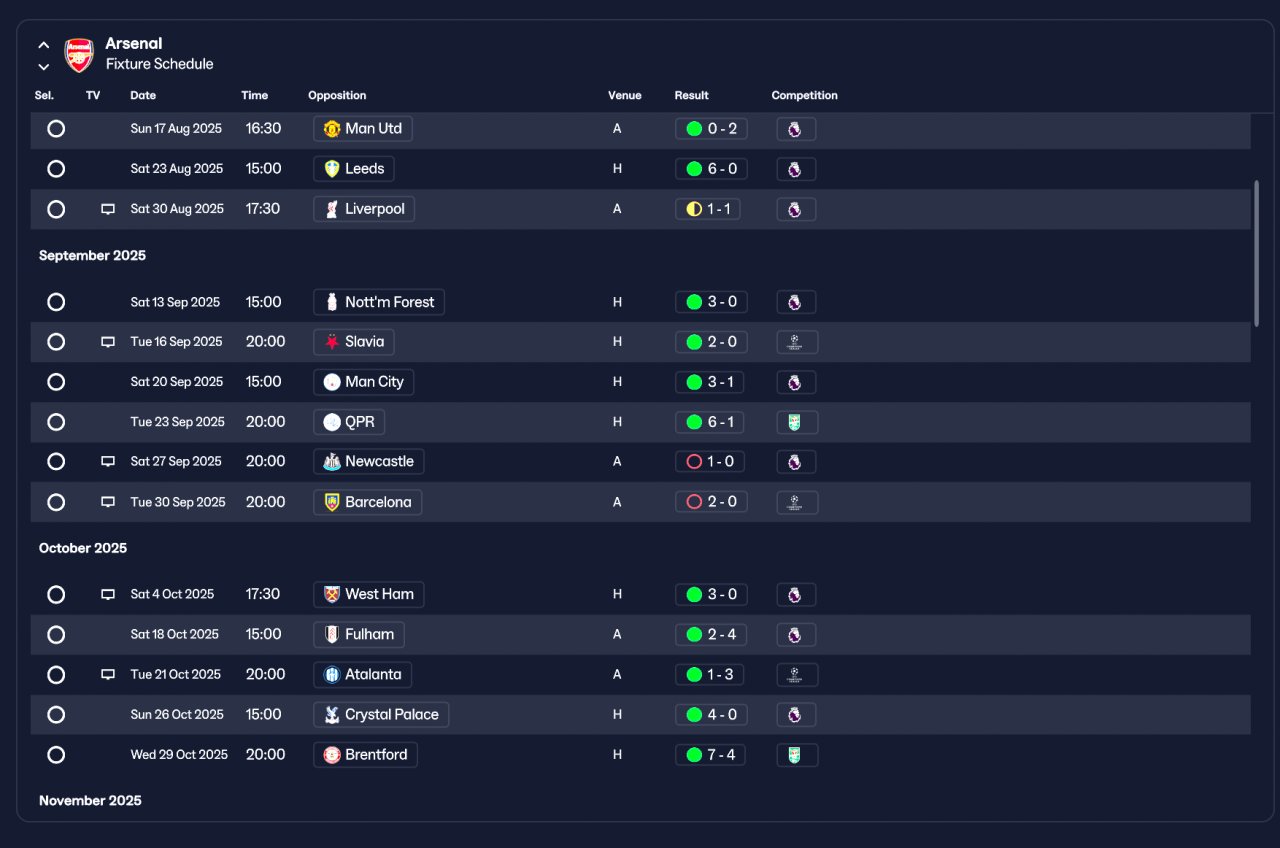Click the Champions League icon for Atalanta match
The image size is (1280, 848).
click(x=797, y=675)
